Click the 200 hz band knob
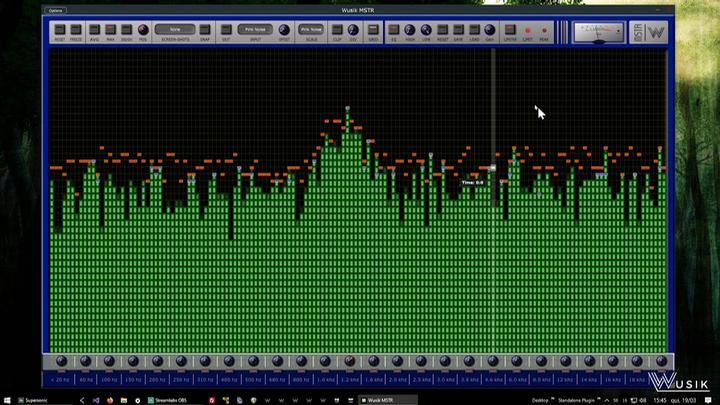The image size is (720, 405). [x=157, y=361]
